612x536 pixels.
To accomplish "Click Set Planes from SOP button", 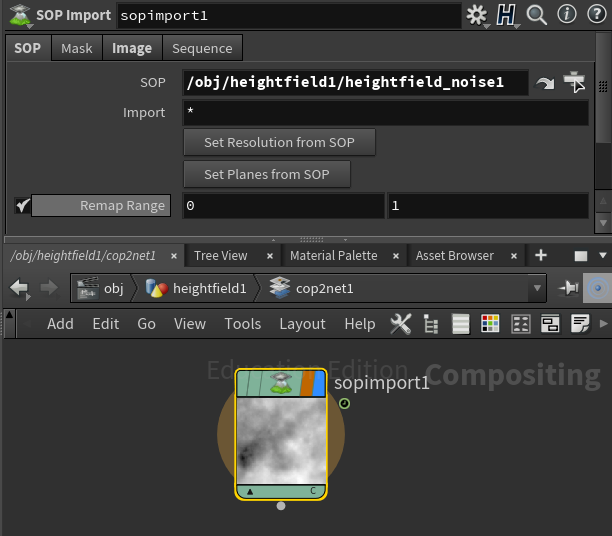I will tap(266, 174).
